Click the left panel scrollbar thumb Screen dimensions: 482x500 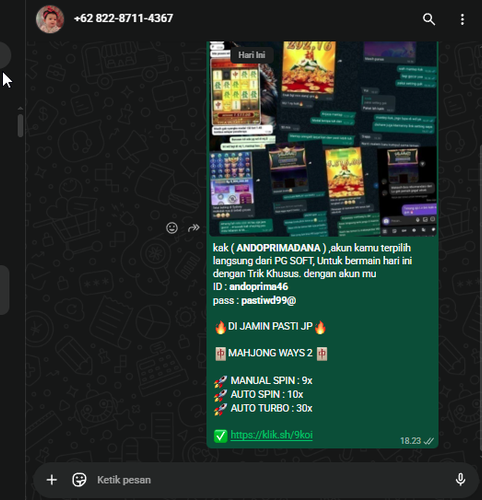click(20, 125)
